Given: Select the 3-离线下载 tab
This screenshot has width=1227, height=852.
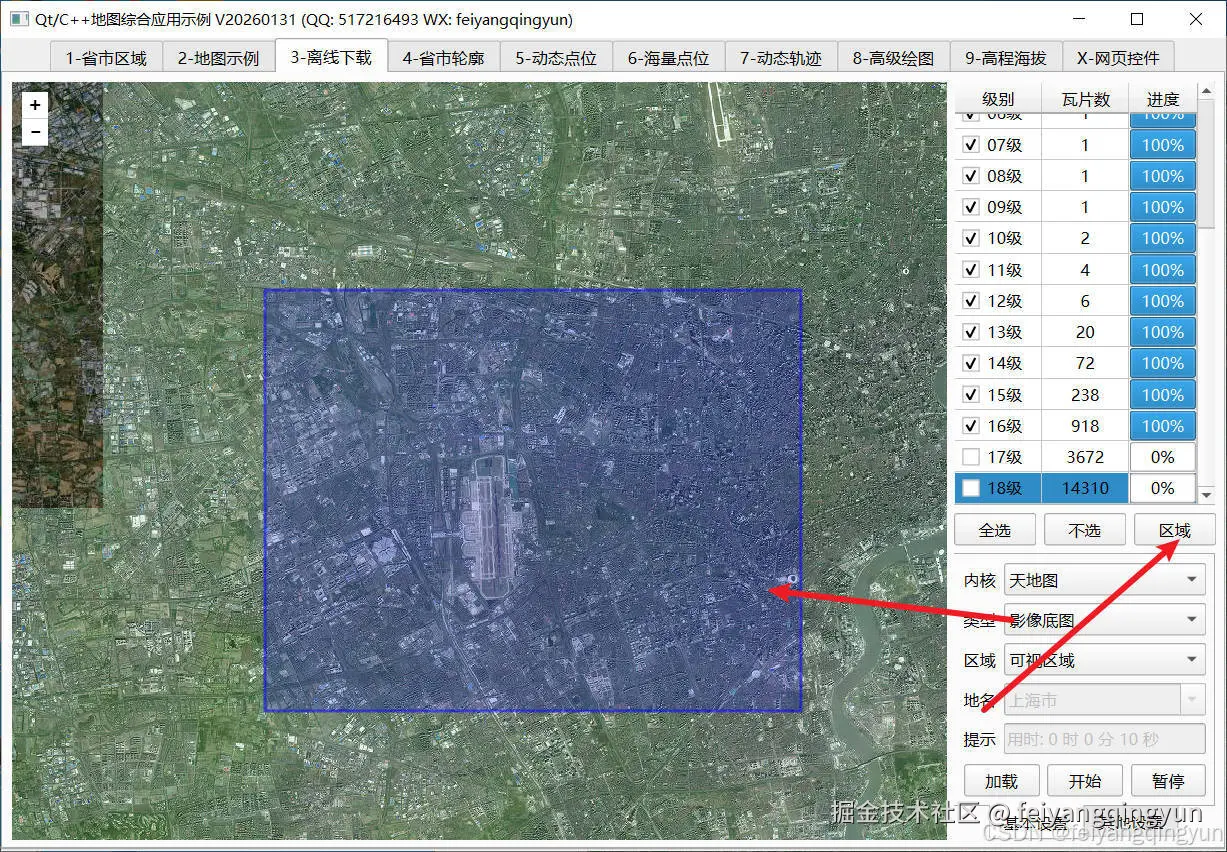Looking at the screenshot, I should pos(331,56).
